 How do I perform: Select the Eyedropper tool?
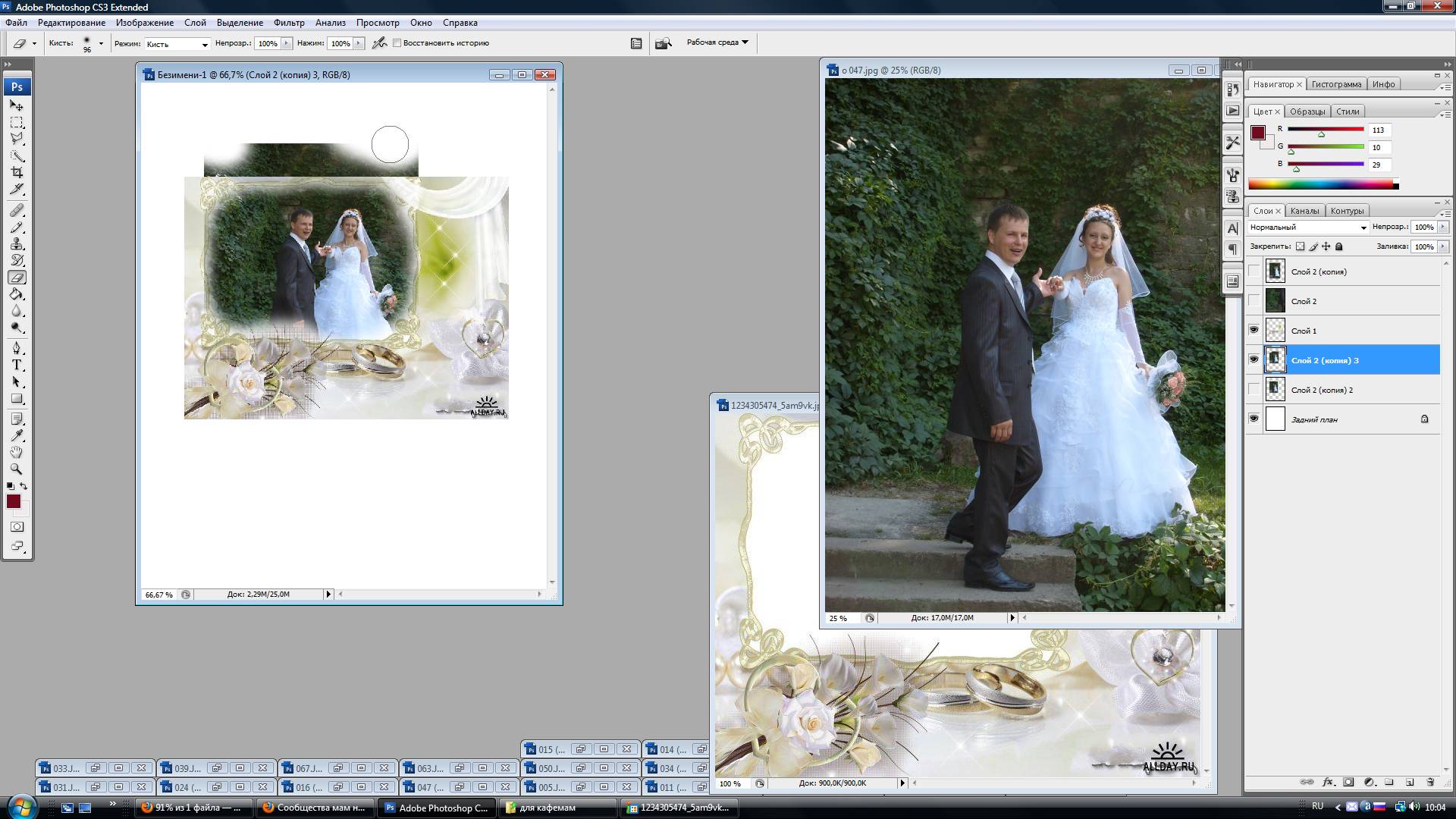pos(17,435)
